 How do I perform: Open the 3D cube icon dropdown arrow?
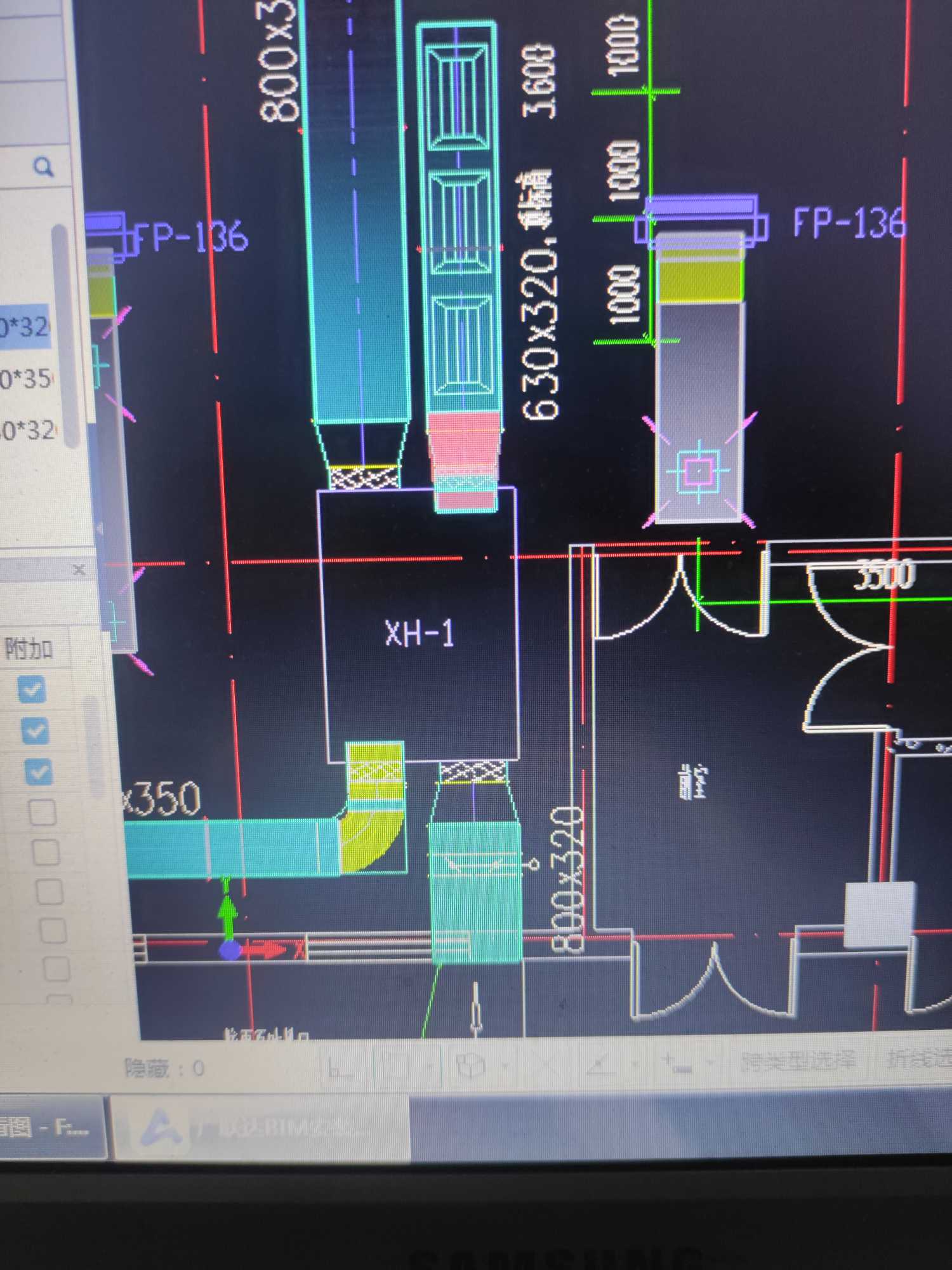505,1065
